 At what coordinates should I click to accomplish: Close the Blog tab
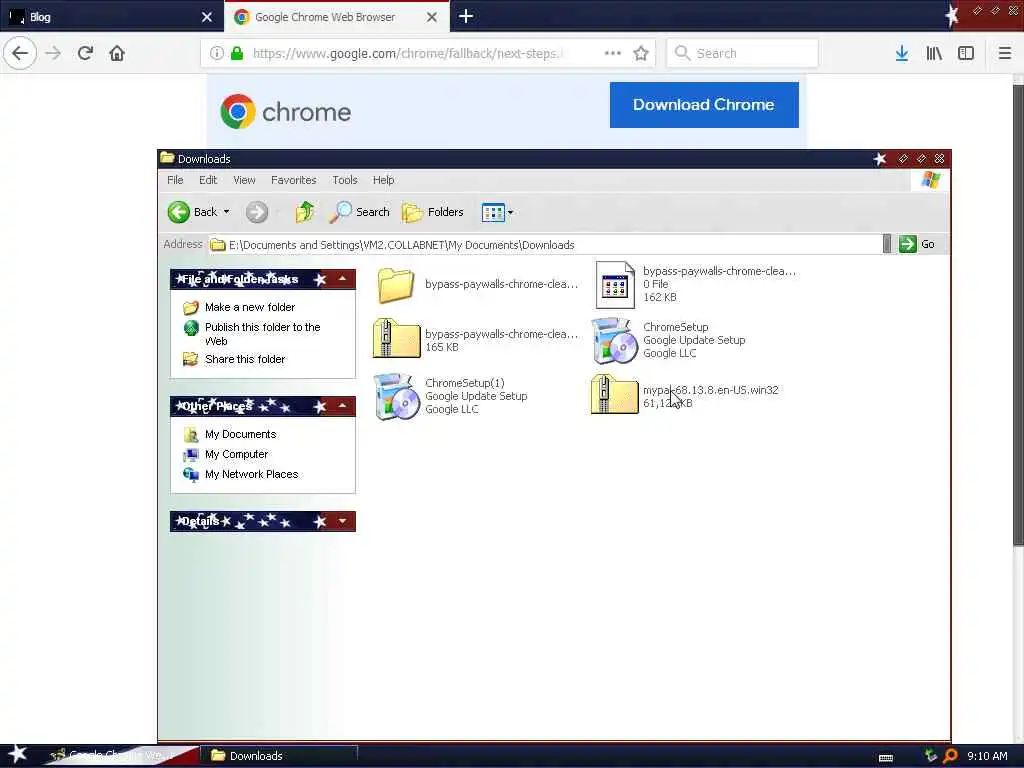(206, 17)
